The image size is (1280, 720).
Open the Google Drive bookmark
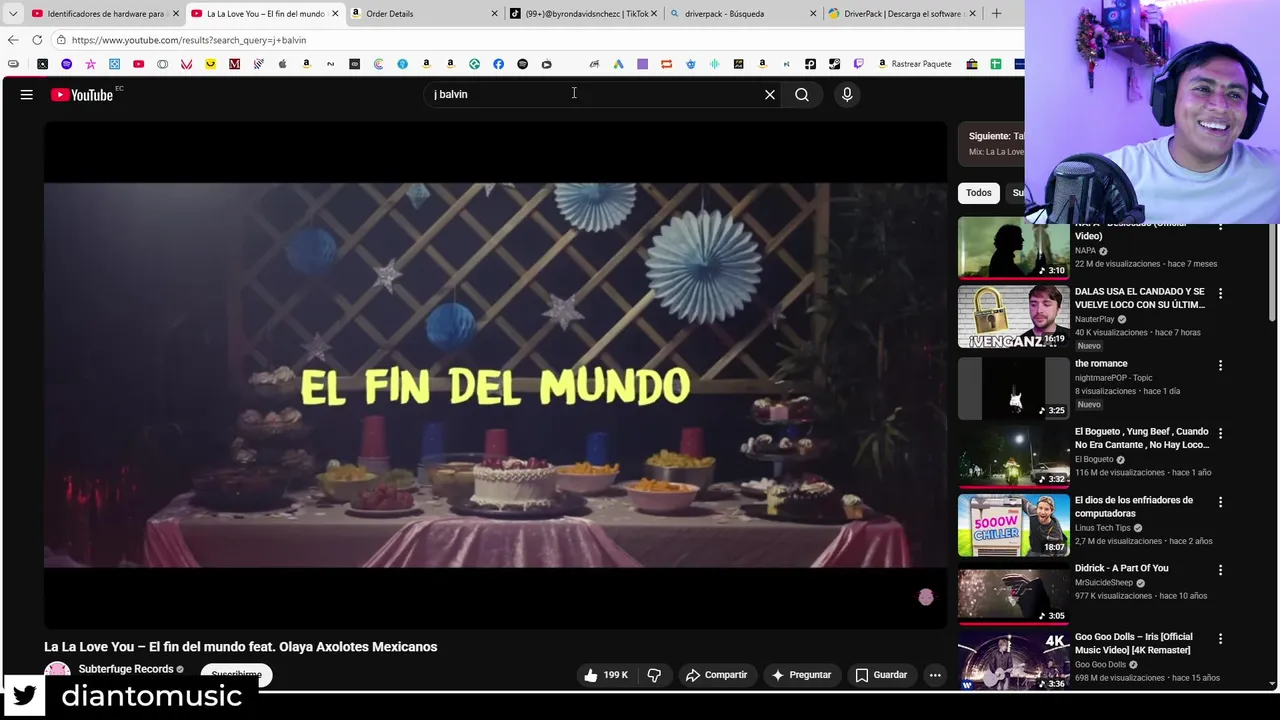pyautogui.click(x=618, y=64)
